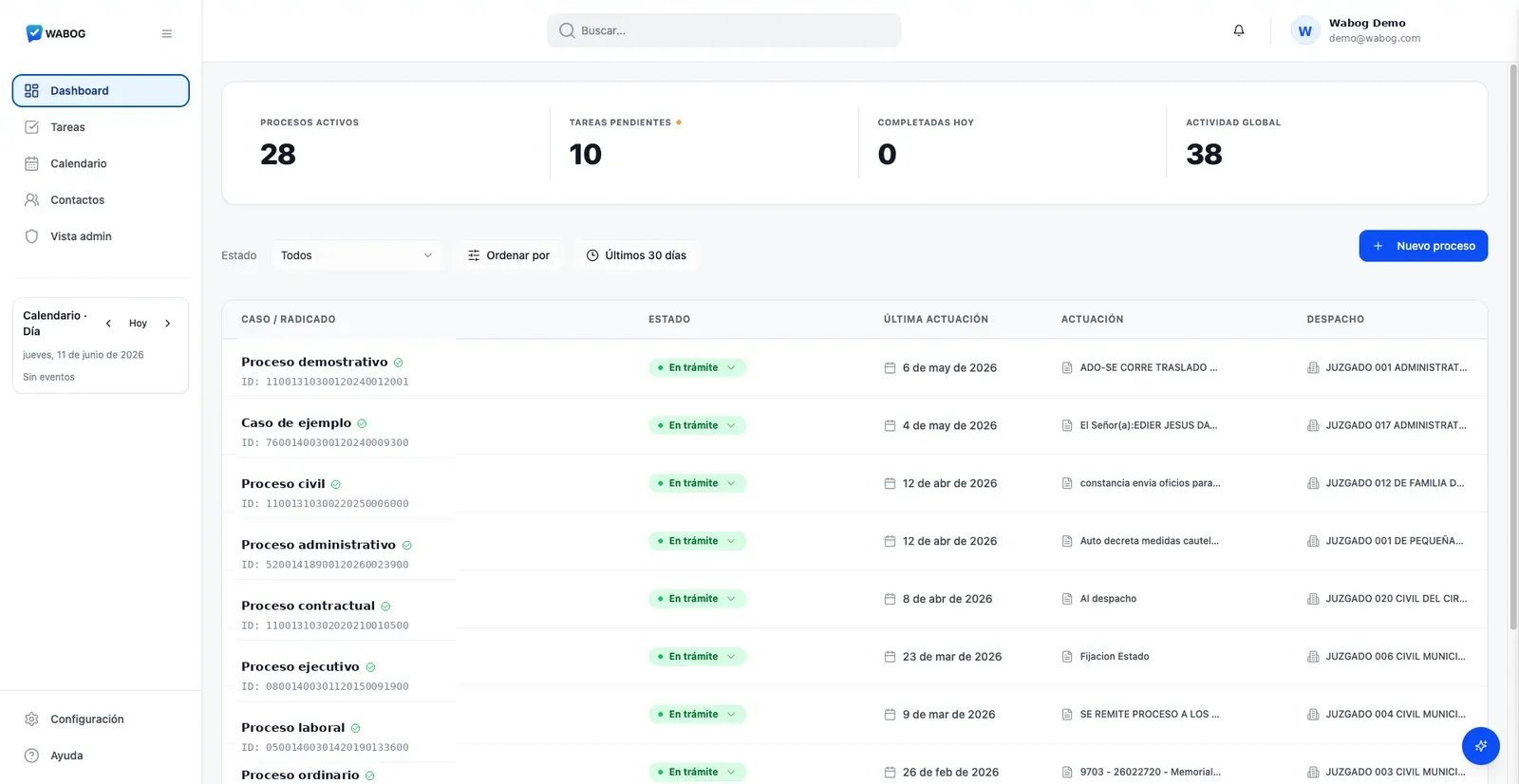Click verified check icon beside Proceso civil
Viewport: 1519px width, 784px height.
click(x=336, y=484)
